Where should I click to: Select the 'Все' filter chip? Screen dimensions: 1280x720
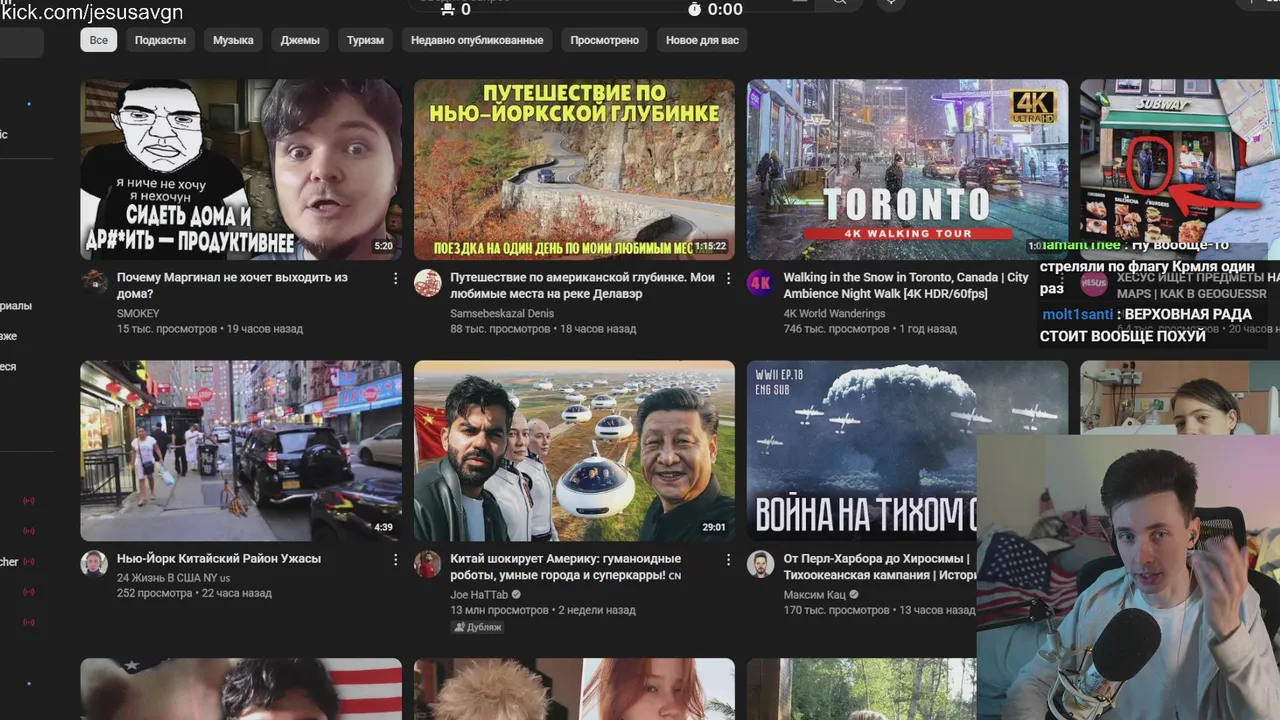click(99, 40)
